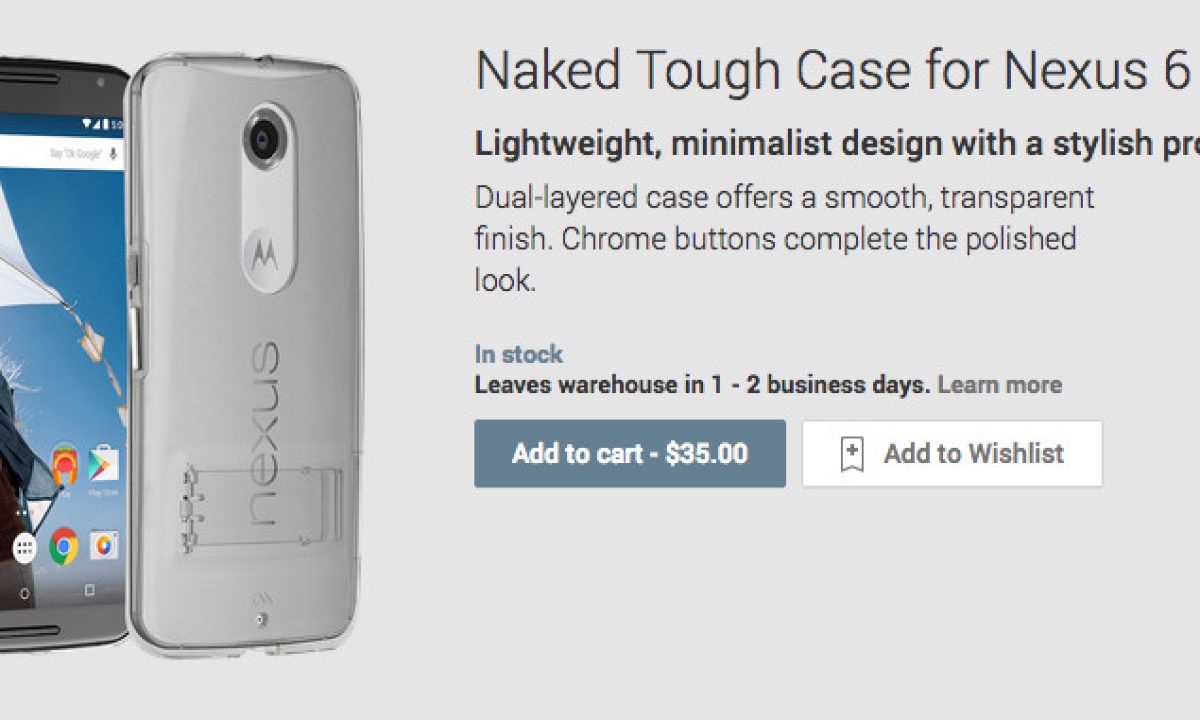Open the app drawer icon on the phone dock

pos(24,547)
